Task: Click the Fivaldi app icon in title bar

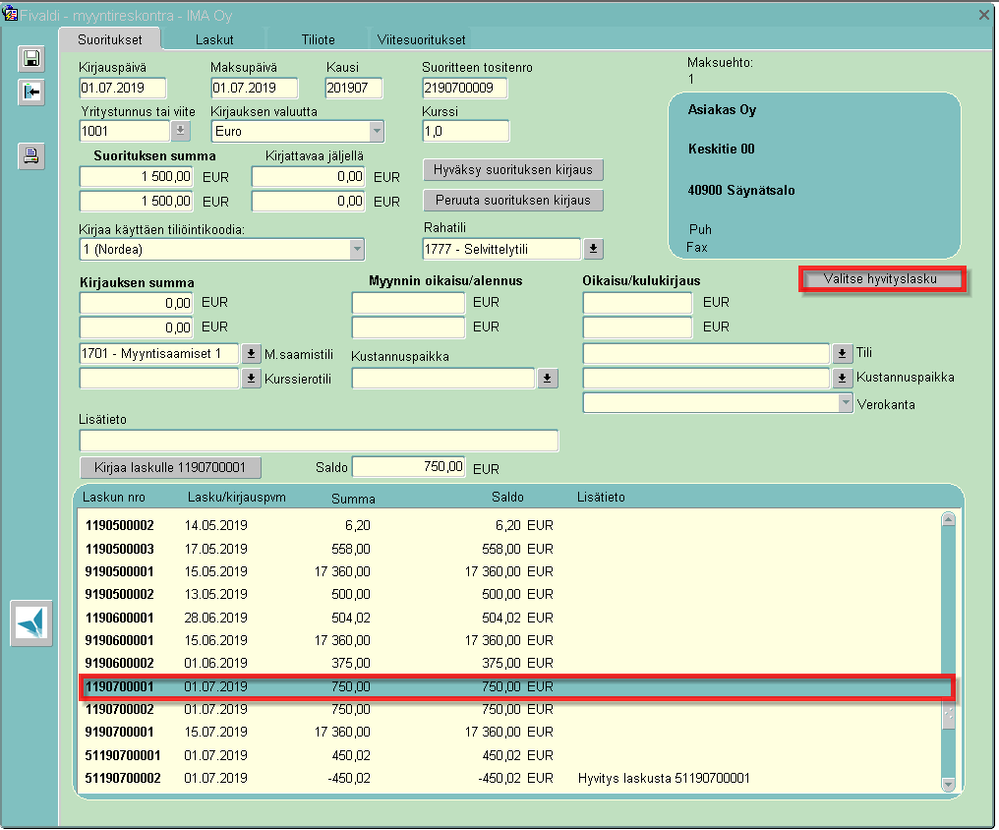Action: pos(10,14)
